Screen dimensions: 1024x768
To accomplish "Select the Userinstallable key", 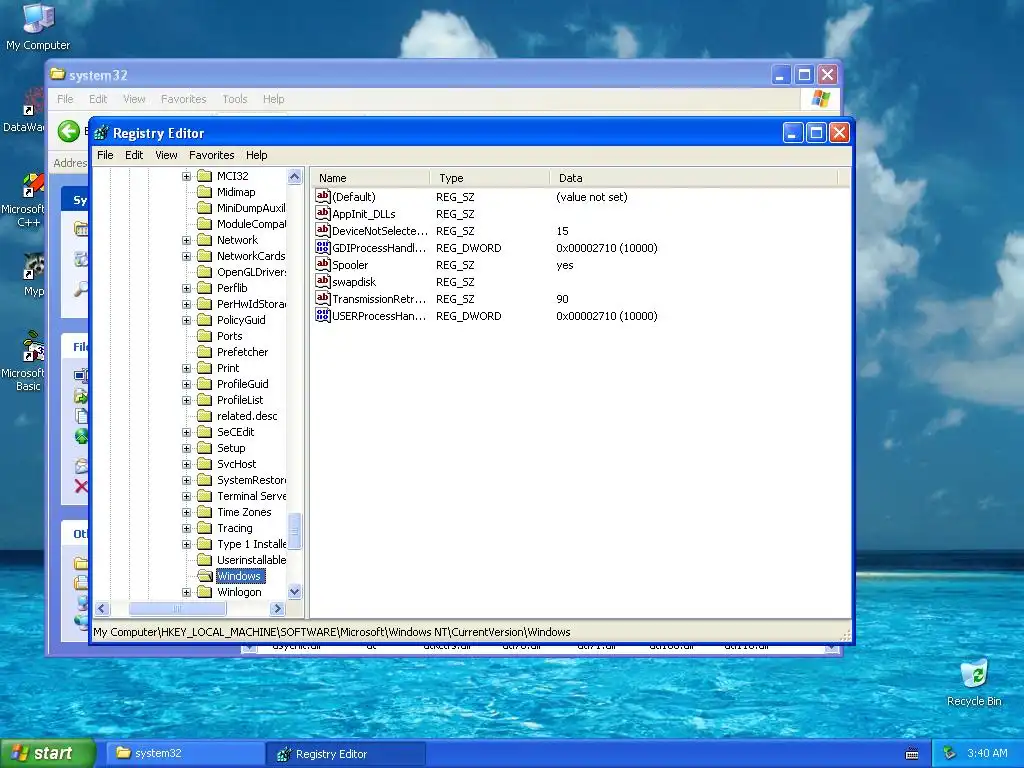I will click(x=251, y=560).
